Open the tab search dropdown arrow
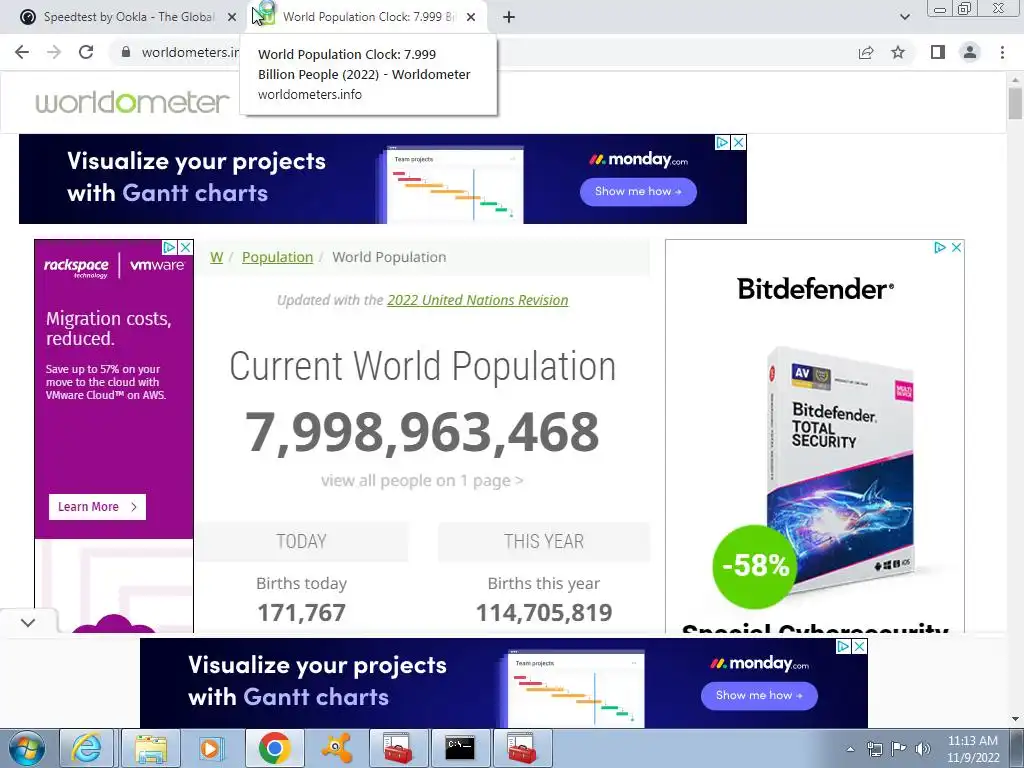The width and height of the screenshot is (1024, 768). click(904, 18)
